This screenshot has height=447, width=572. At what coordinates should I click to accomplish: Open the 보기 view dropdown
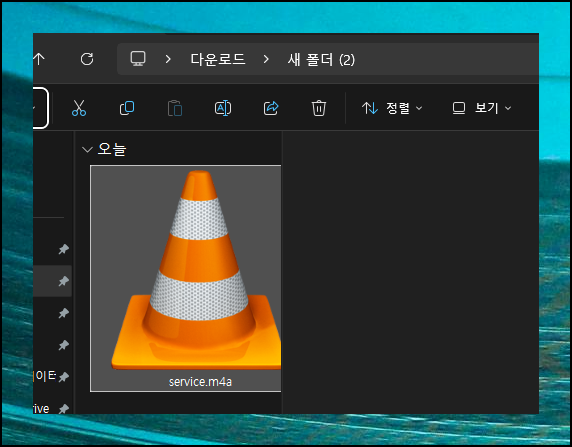[x=482, y=108]
